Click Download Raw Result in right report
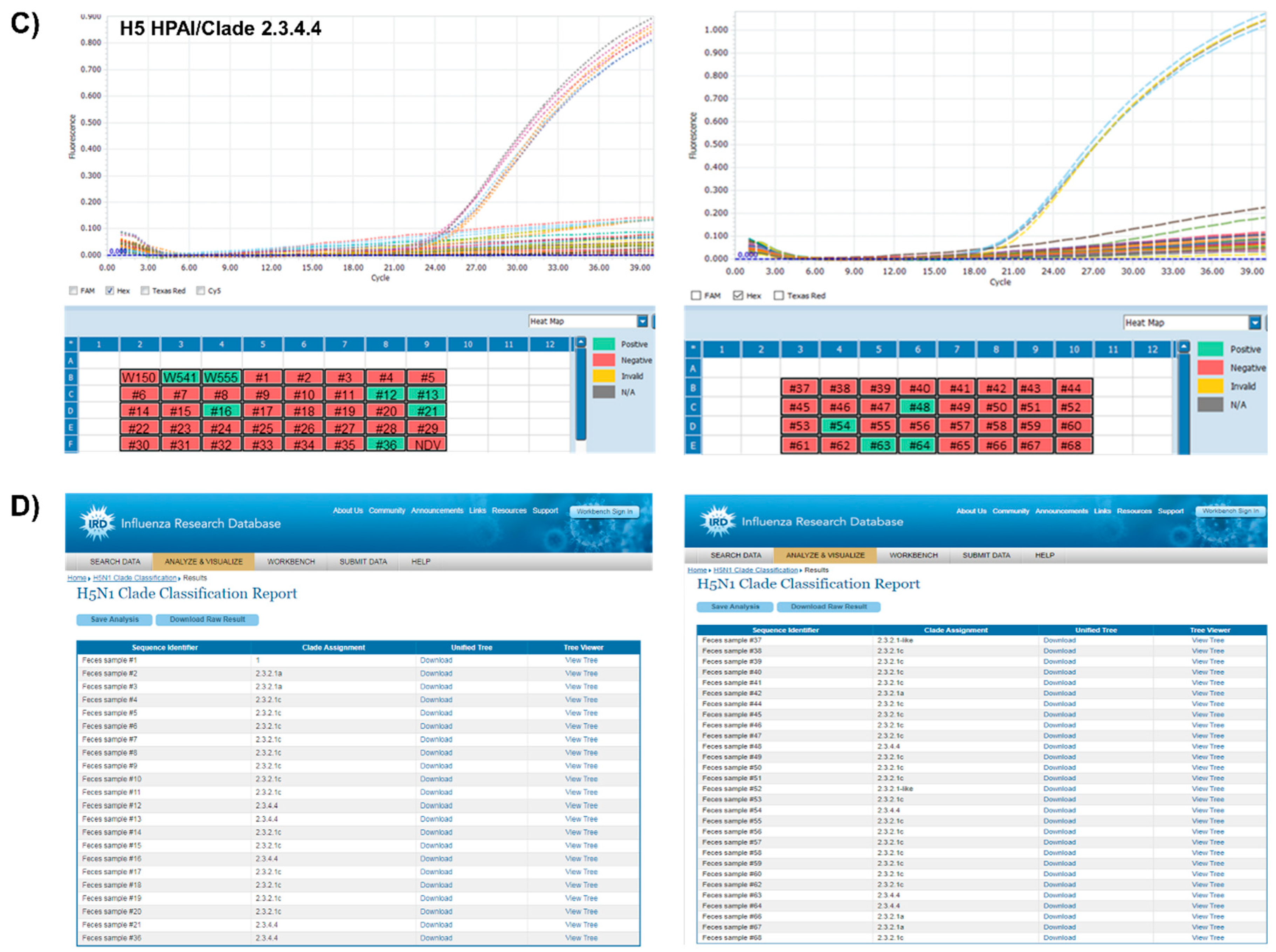This screenshot has height=952, width=1276. point(828,607)
